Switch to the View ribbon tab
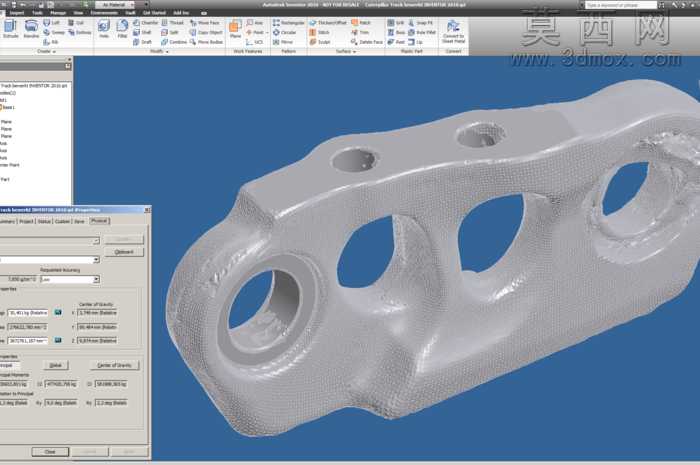The image size is (700, 465). pos(78,13)
